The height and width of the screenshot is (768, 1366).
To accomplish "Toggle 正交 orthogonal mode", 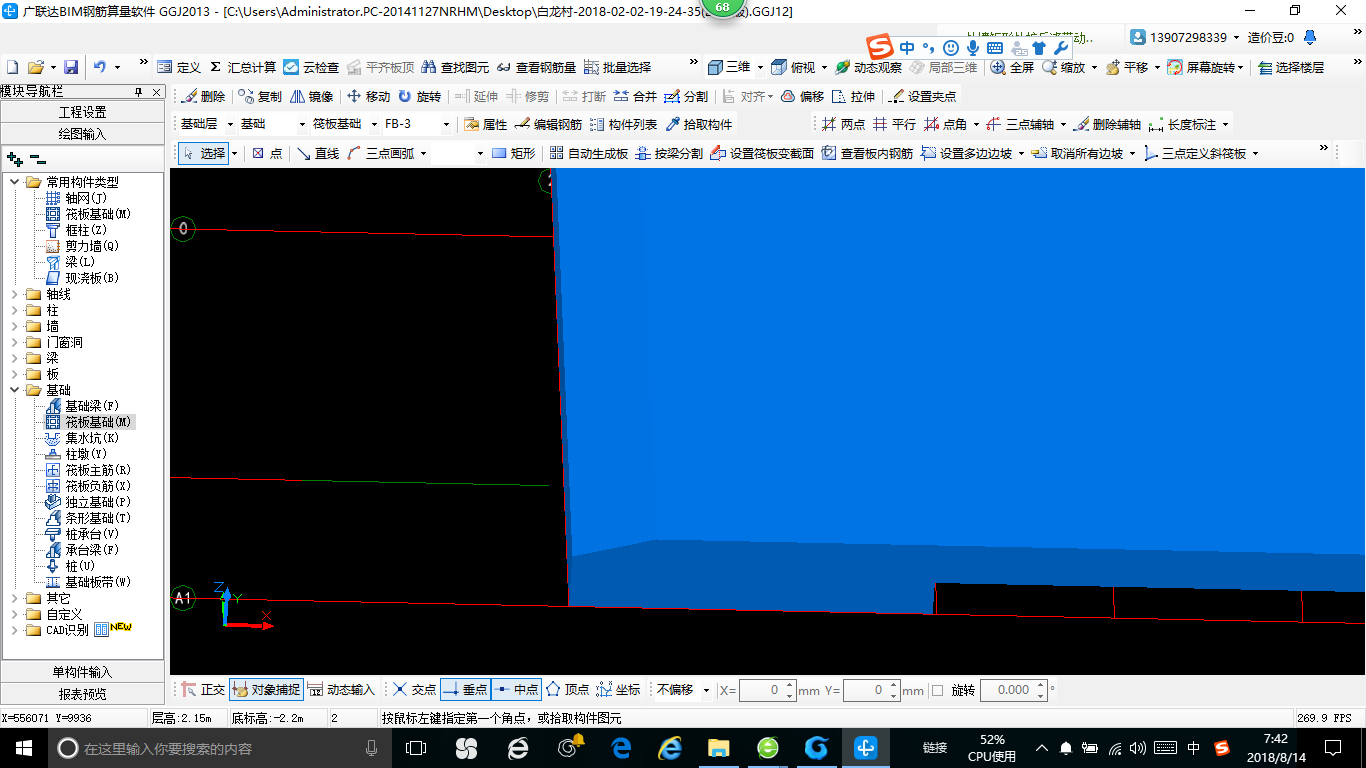I will click(203, 690).
